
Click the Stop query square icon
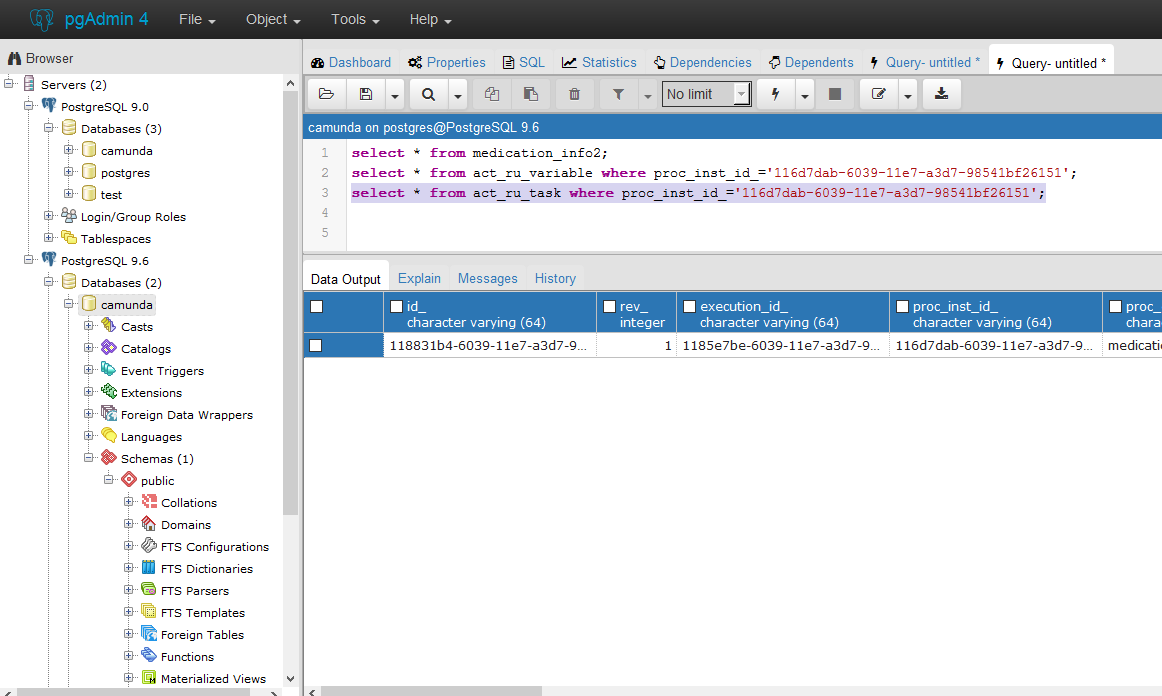tap(834, 94)
